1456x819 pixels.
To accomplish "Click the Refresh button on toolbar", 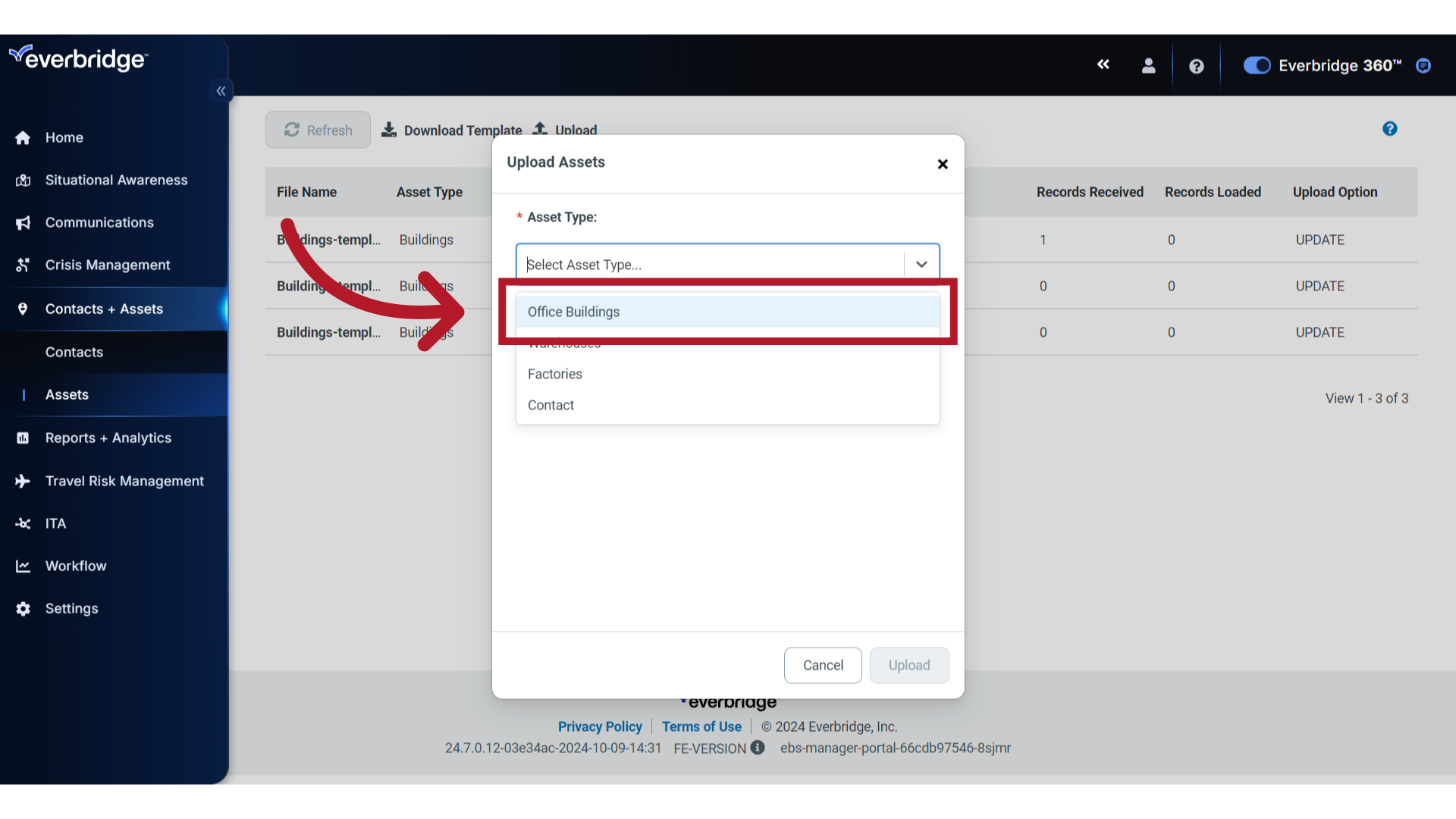I will pos(318,129).
